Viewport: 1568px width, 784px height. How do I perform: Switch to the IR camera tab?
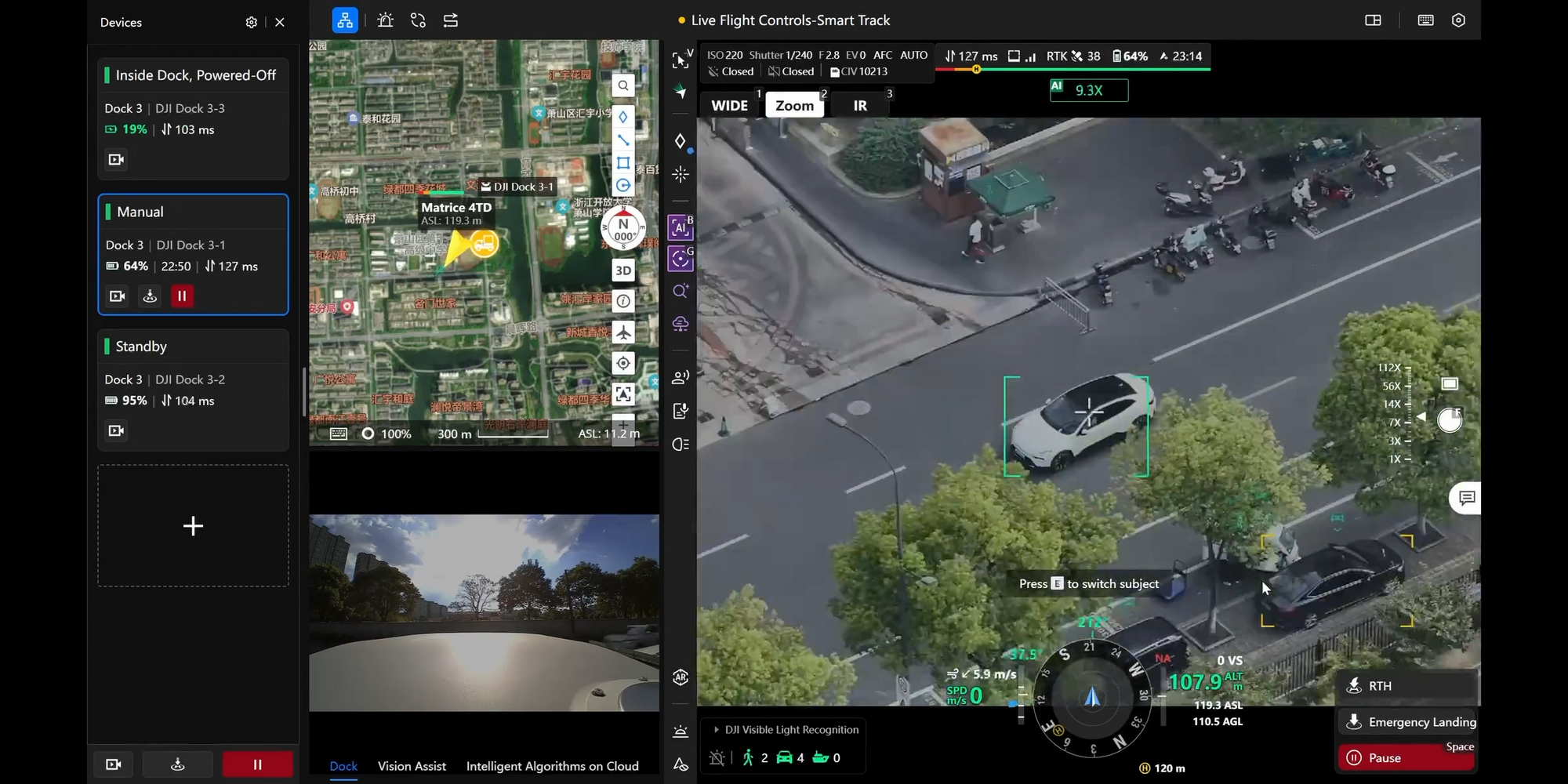[860, 106]
